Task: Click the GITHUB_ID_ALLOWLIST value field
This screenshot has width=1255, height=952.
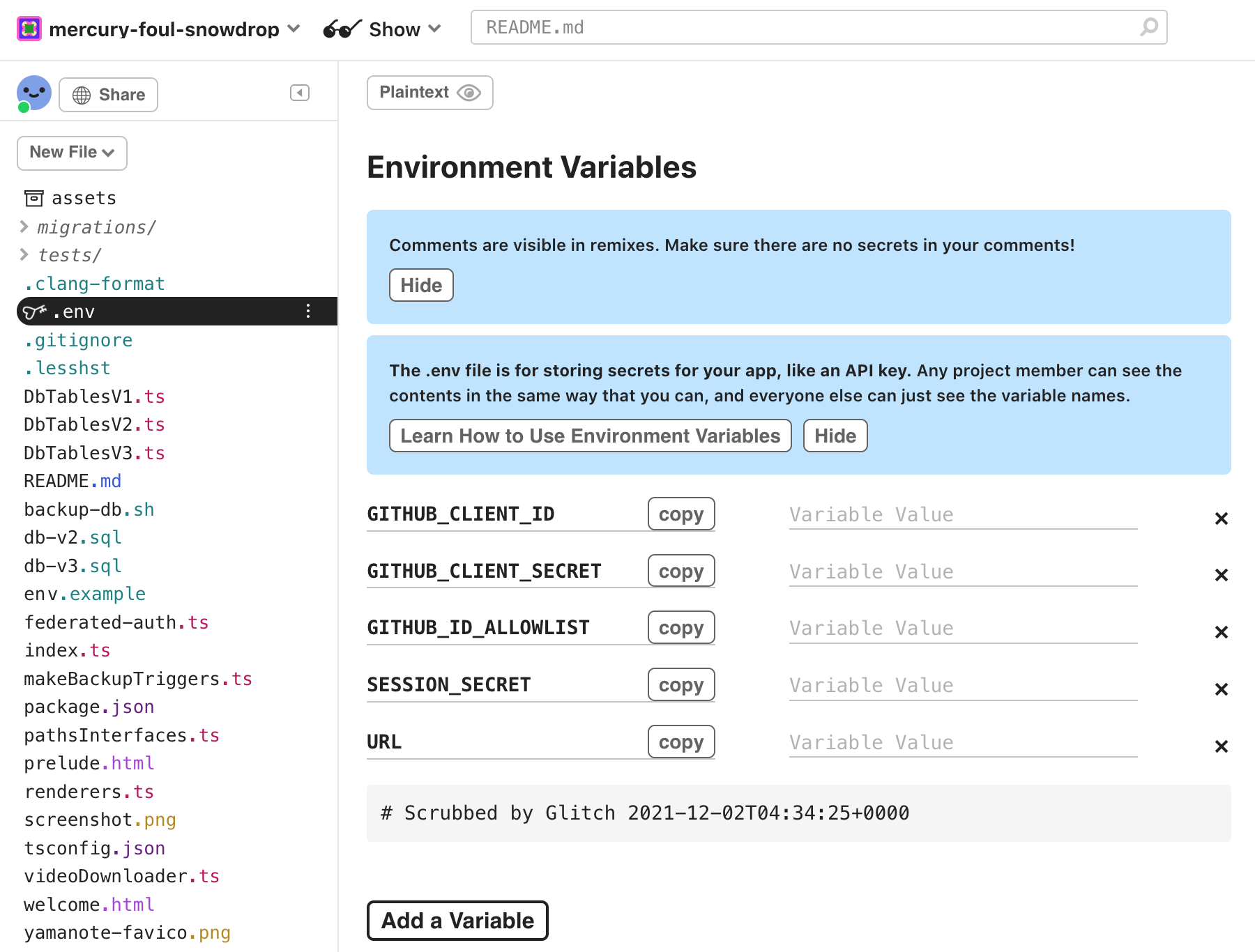Action: 963,628
